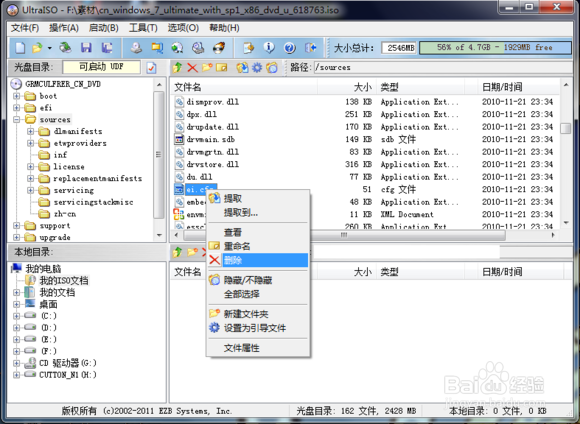
Task: Select the zh-cn folder in disc tree
Action: pyautogui.click(x=65, y=214)
